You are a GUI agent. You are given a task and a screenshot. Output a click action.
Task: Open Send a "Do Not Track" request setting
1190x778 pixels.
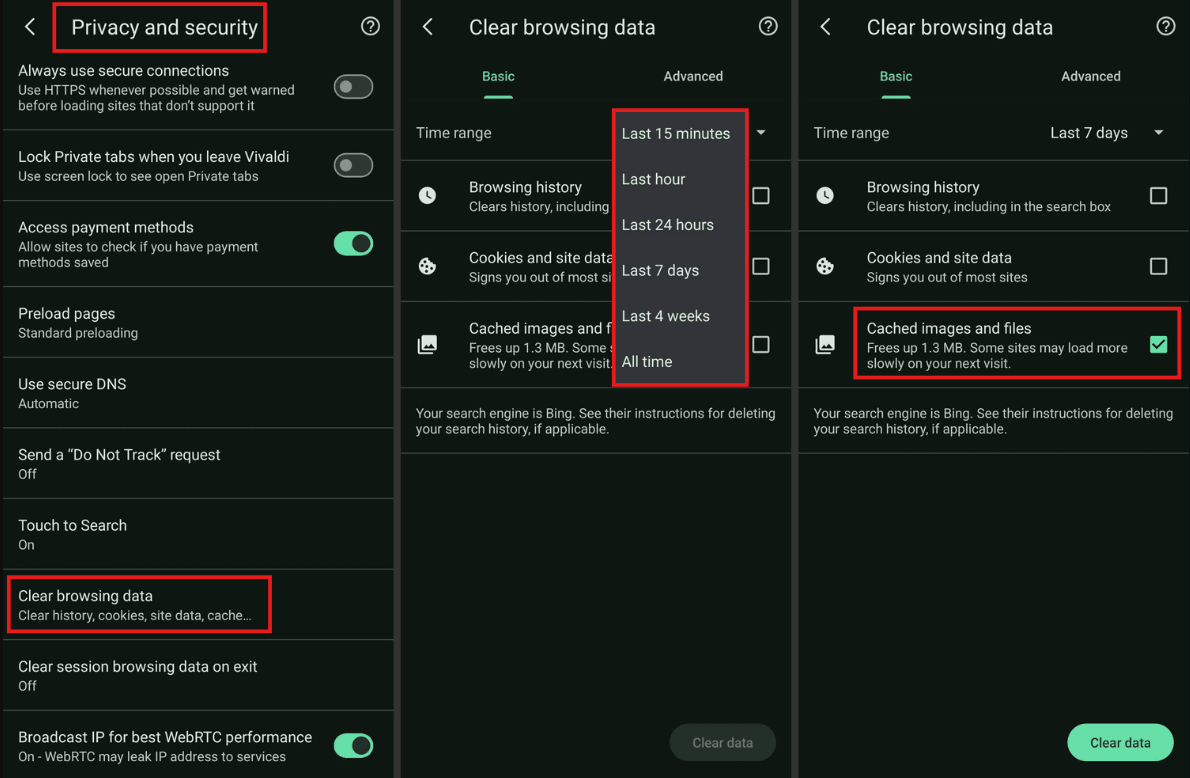coord(196,464)
